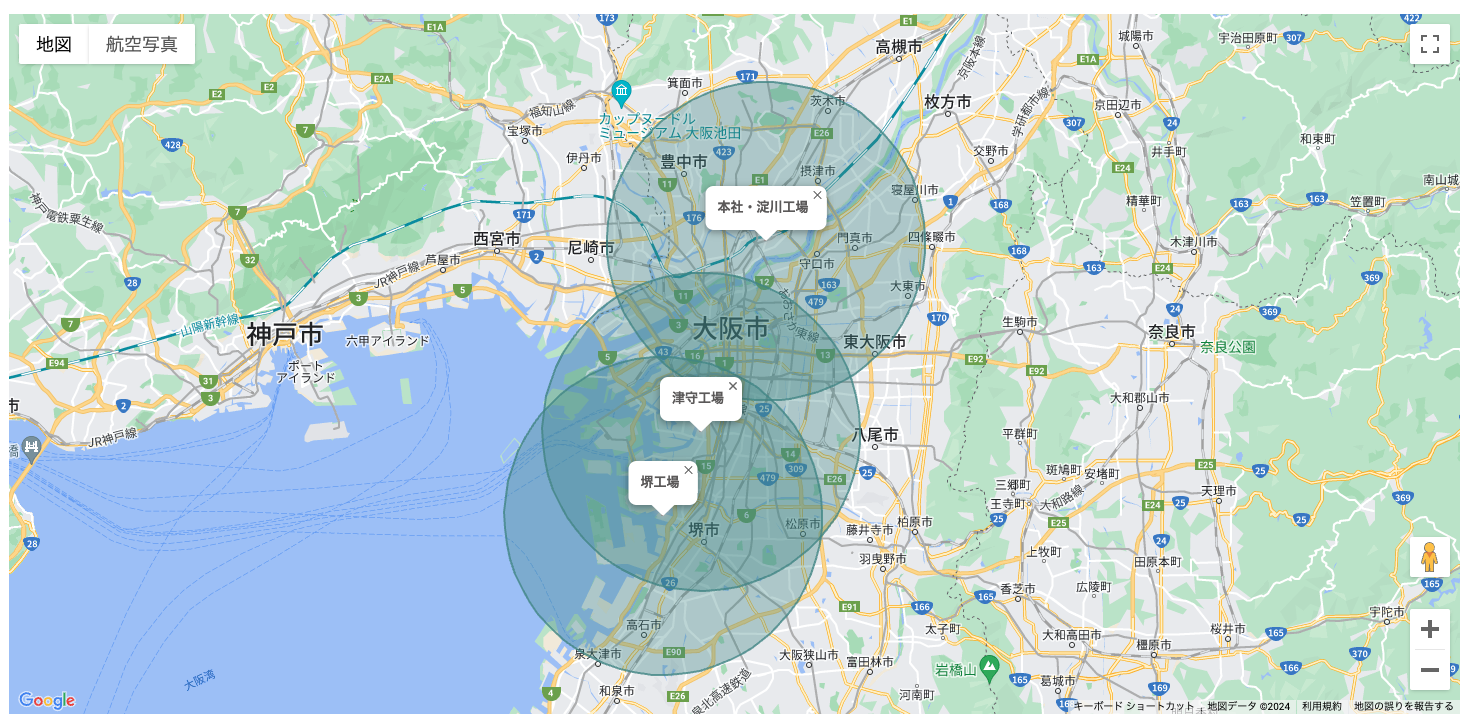Close the 堺工場 info window
1470x726 pixels.
pyautogui.click(x=688, y=470)
